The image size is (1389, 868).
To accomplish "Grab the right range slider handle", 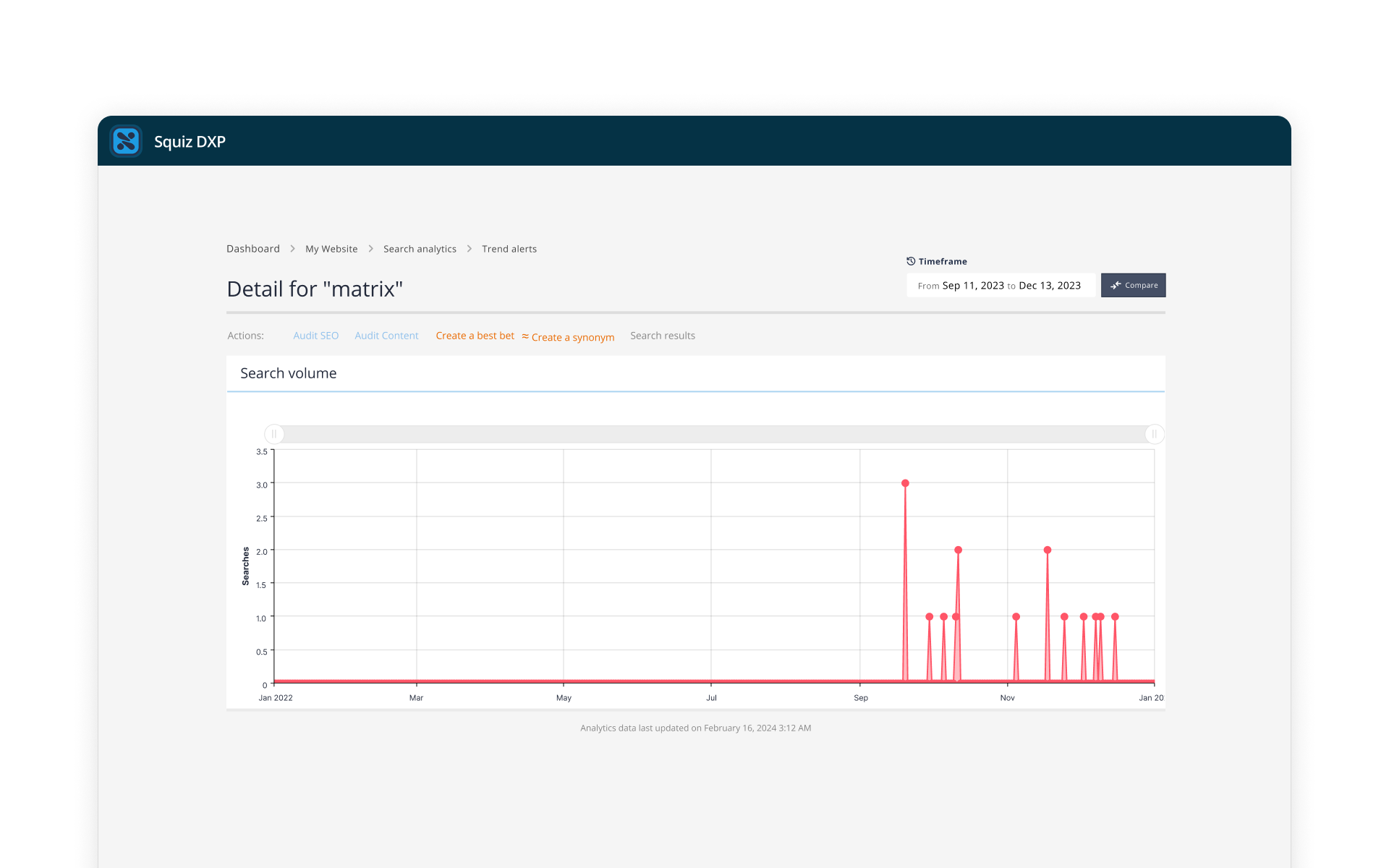I will click(1155, 434).
